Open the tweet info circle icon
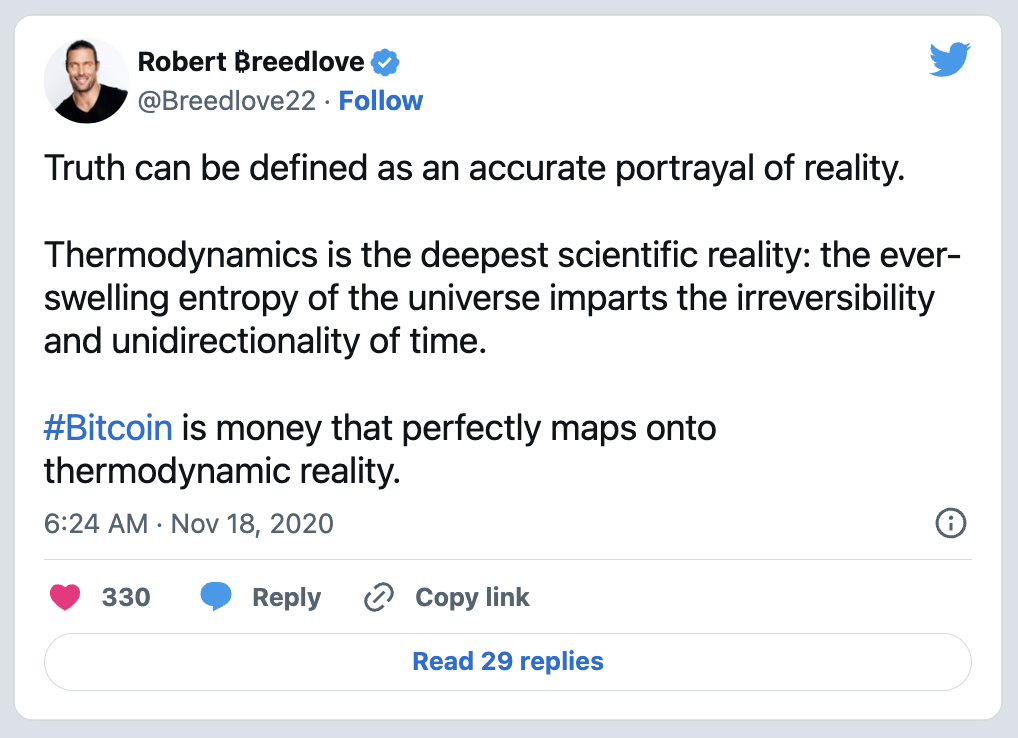This screenshot has width=1018, height=738. coord(950,523)
